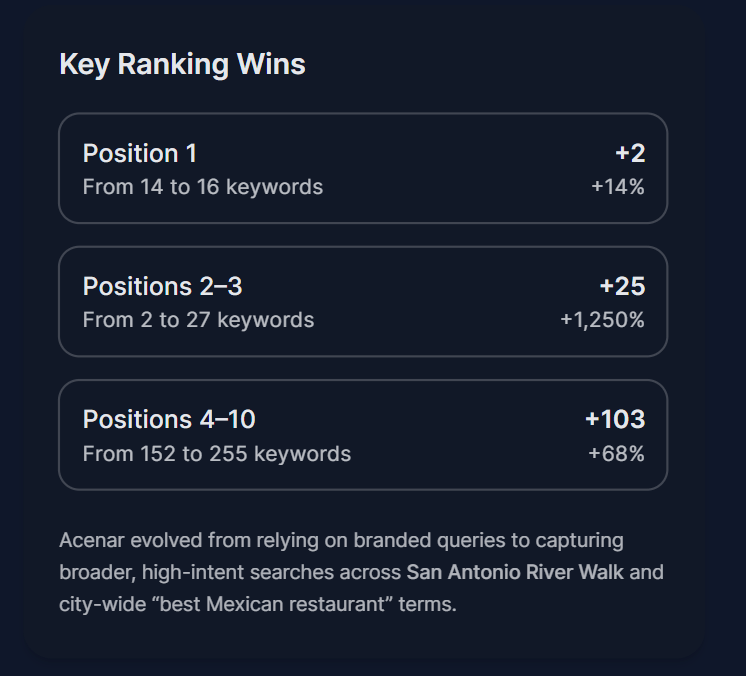The height and width of the screenshot is (676, 746).
Task: Select the "Positions 2–3" card title
Action: 162,286
